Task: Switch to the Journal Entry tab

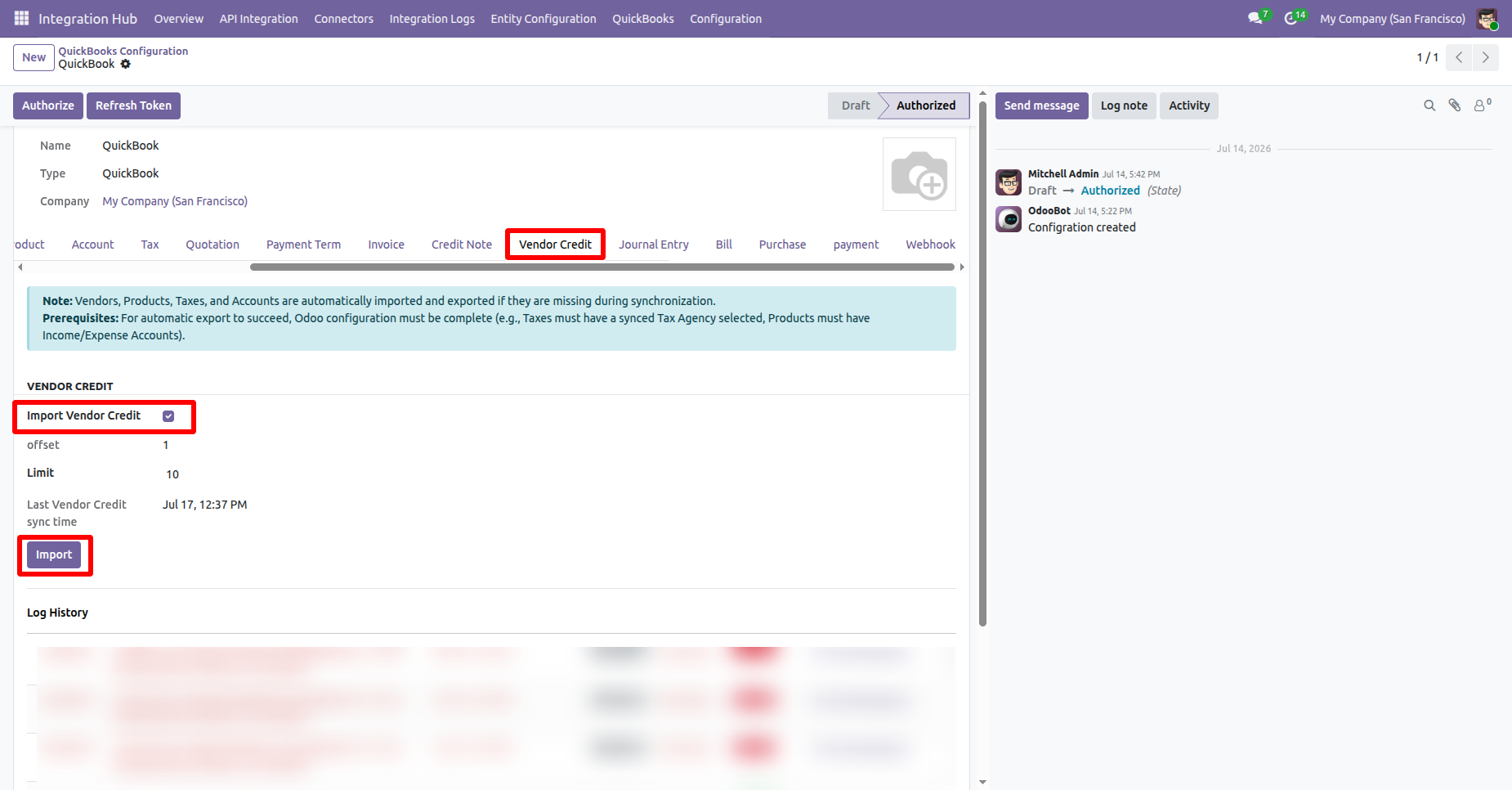Action: [x=654, y=245]
